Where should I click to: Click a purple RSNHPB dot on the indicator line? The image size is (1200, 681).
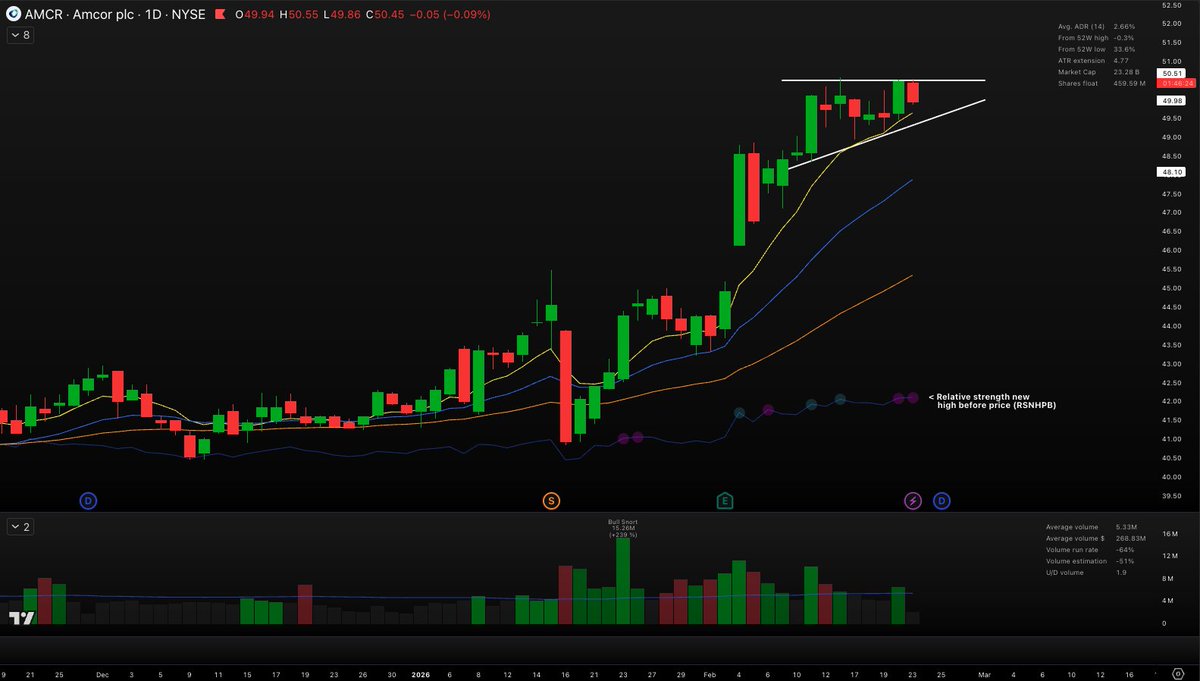pyautogui.click(x=911, y=398)
